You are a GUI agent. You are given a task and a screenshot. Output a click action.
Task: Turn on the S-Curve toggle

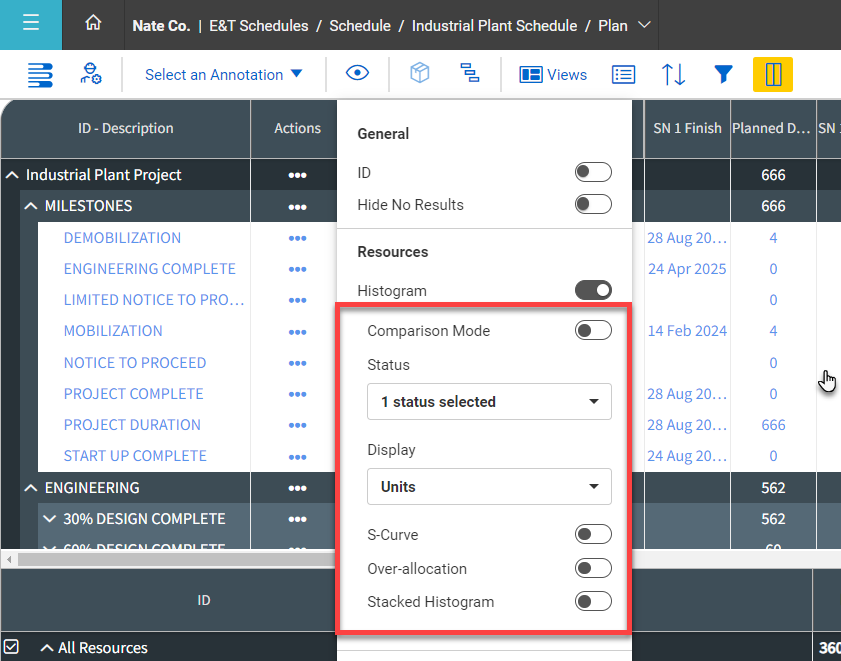pos(593,534)
